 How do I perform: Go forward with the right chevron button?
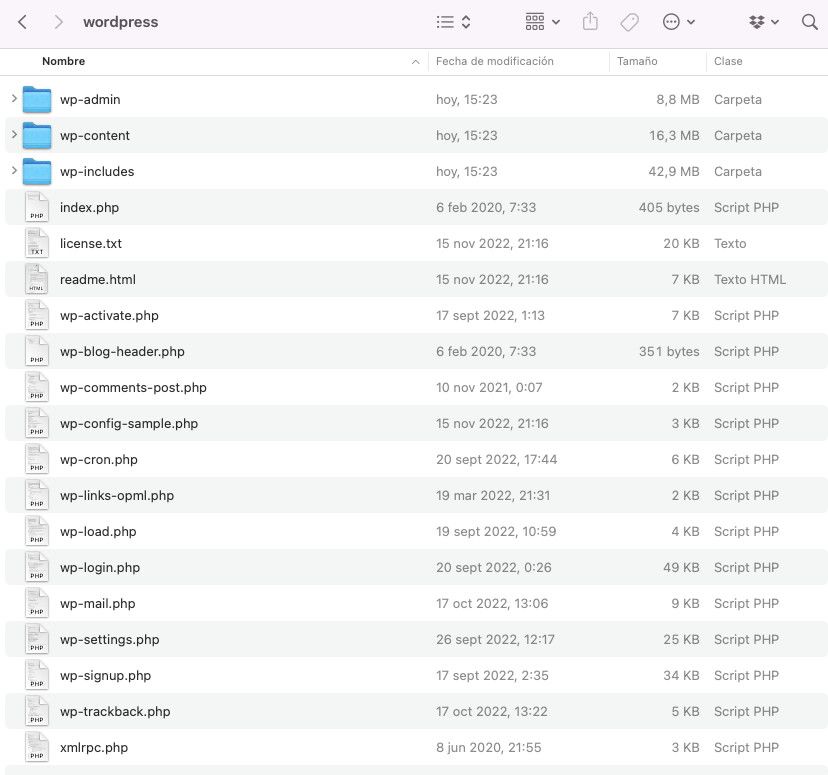pyautogui.click(x=59, y=22)
